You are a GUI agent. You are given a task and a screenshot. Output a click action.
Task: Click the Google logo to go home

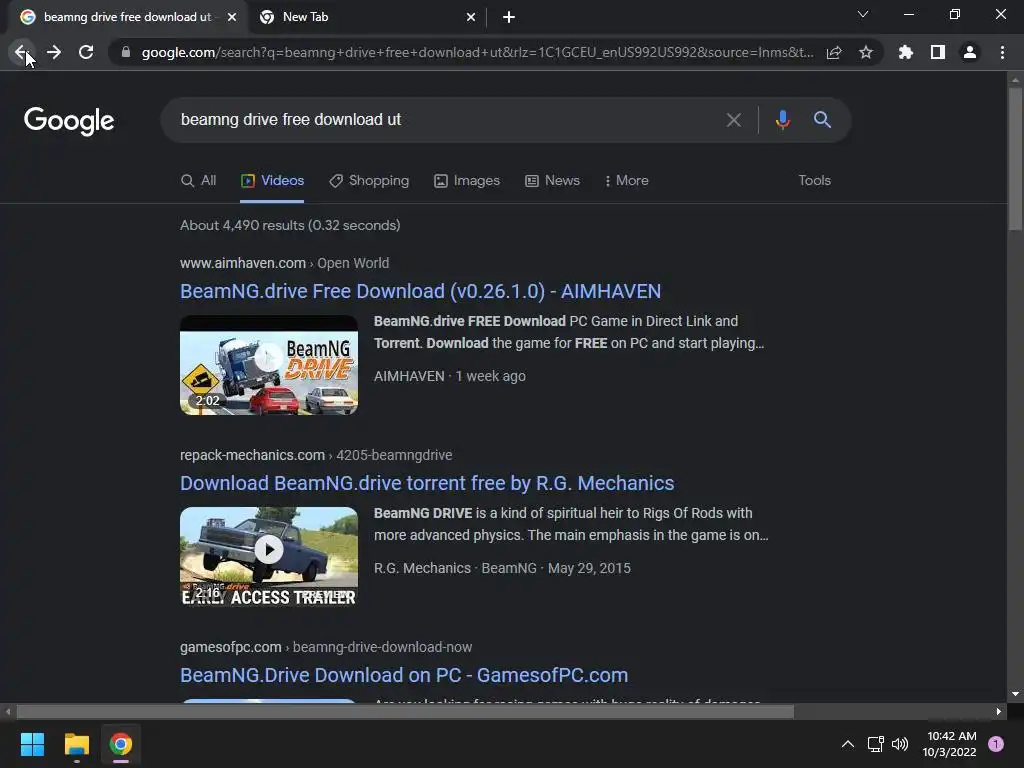click(69, 121)
